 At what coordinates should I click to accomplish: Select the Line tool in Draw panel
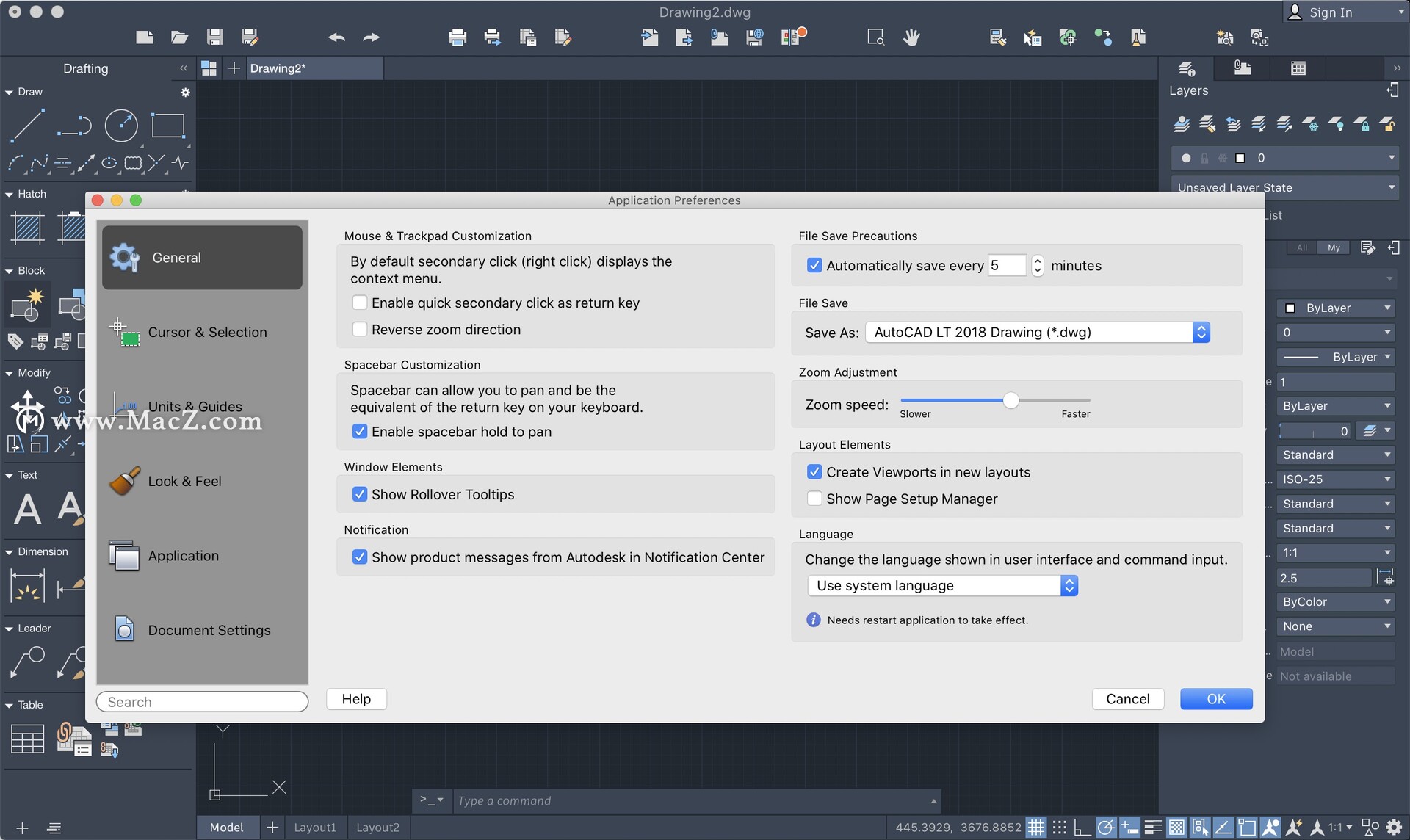click(x=27, y=126)
